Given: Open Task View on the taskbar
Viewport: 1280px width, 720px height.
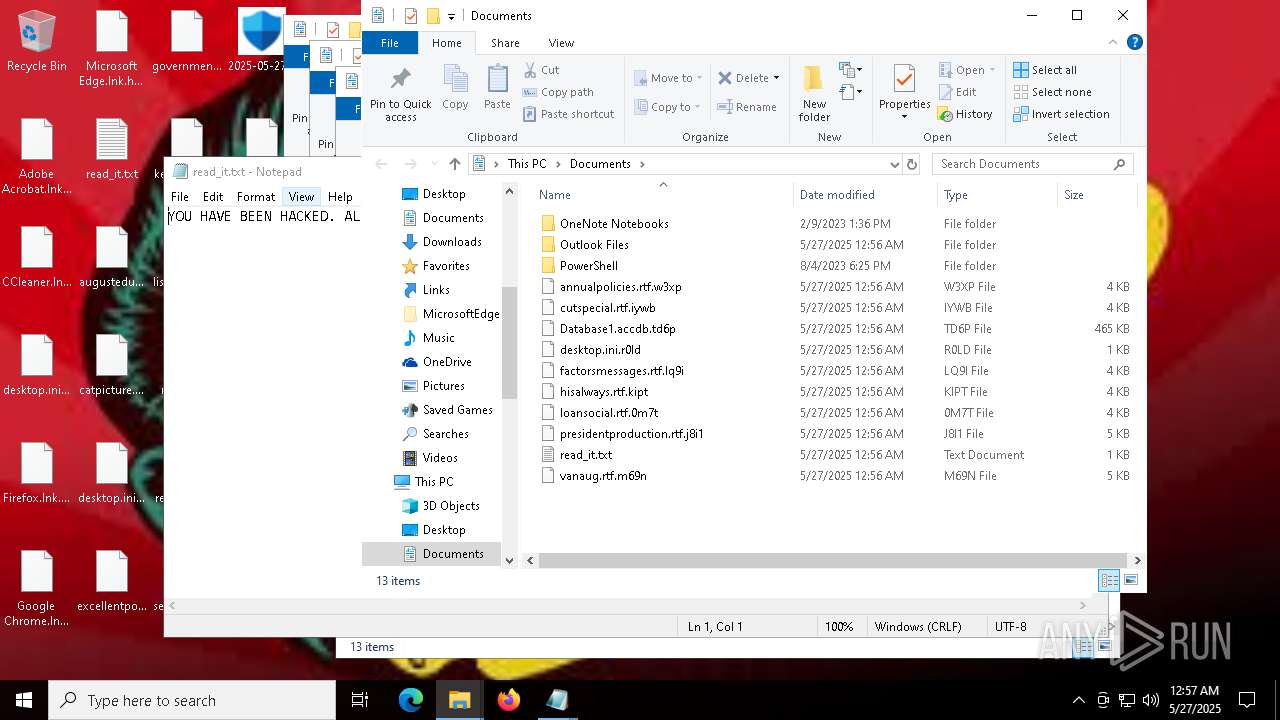Looking at the screenshot, I should tap(360, 700).
